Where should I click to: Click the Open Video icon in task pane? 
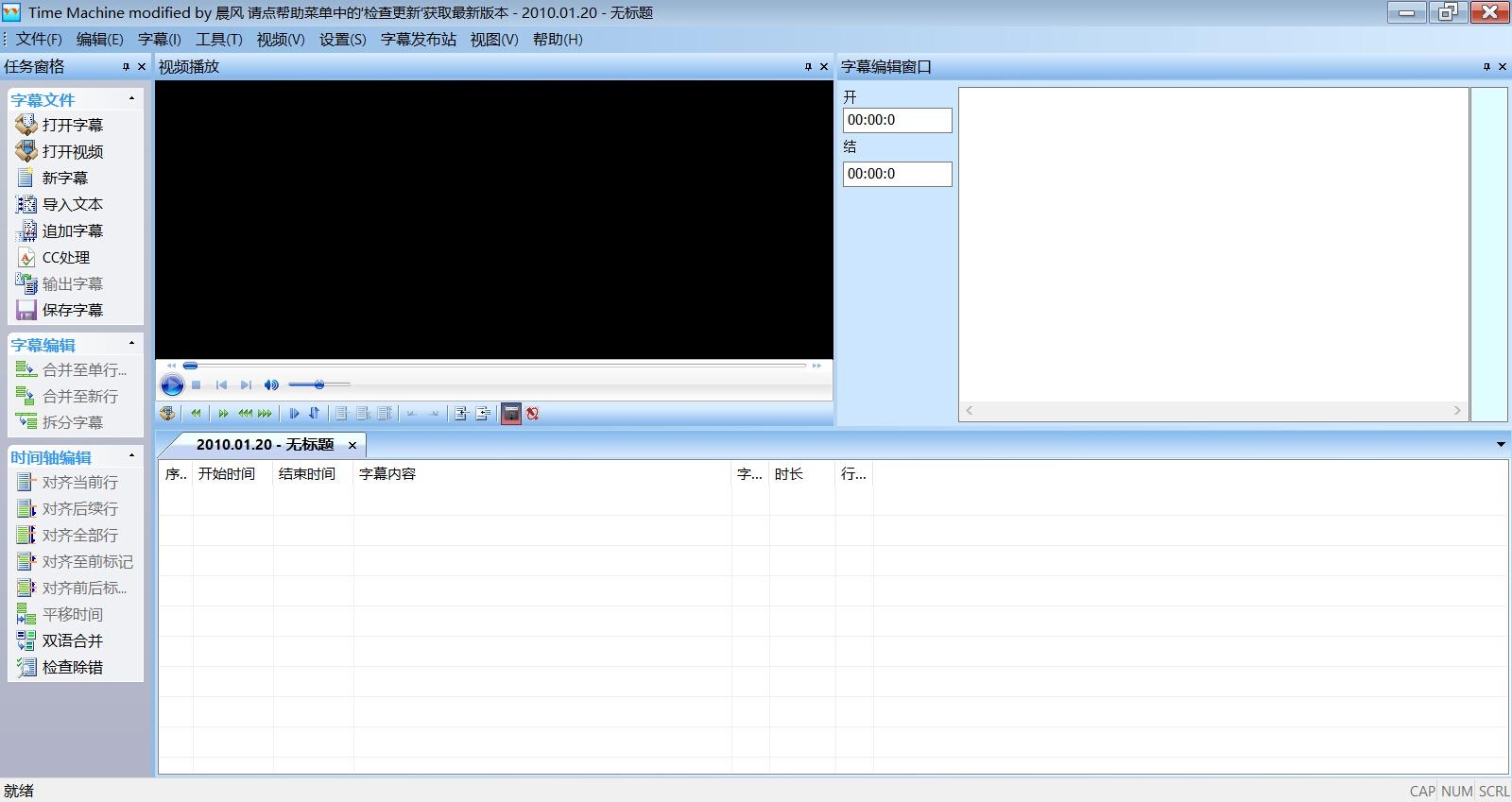26,151
